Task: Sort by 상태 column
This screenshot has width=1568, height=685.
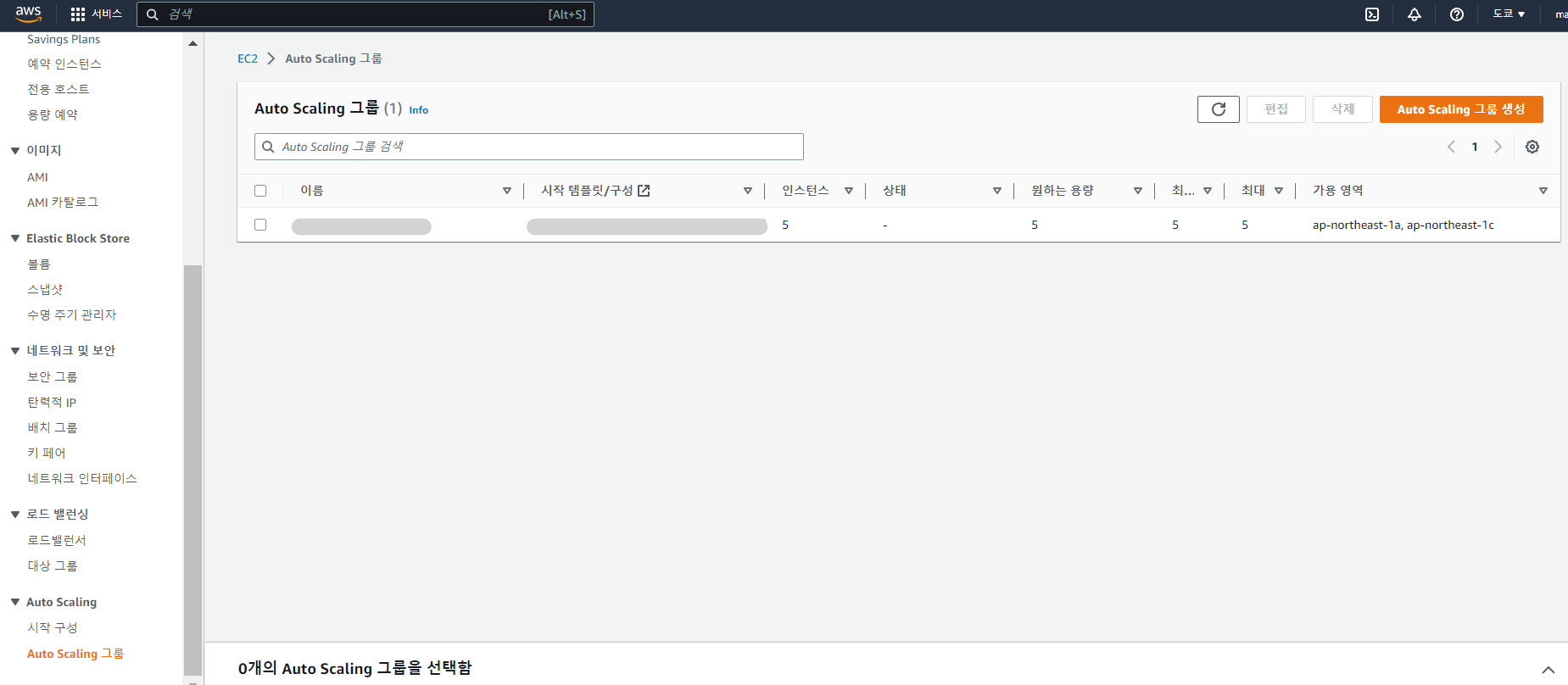Action: pos(997,191)
